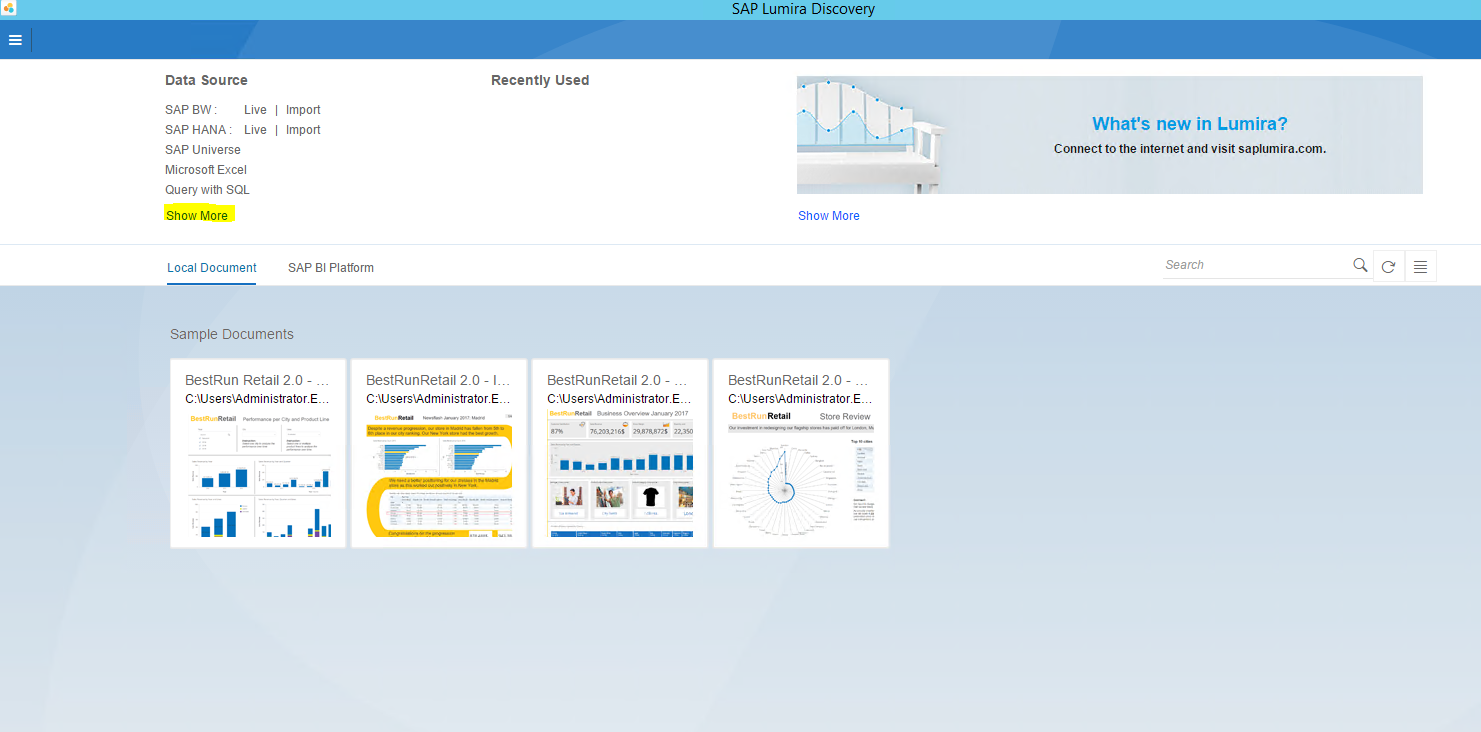This screenshot has height=732, width=1481.
Task: Click the "SAP BW :" label
Action: pos(191,110)
